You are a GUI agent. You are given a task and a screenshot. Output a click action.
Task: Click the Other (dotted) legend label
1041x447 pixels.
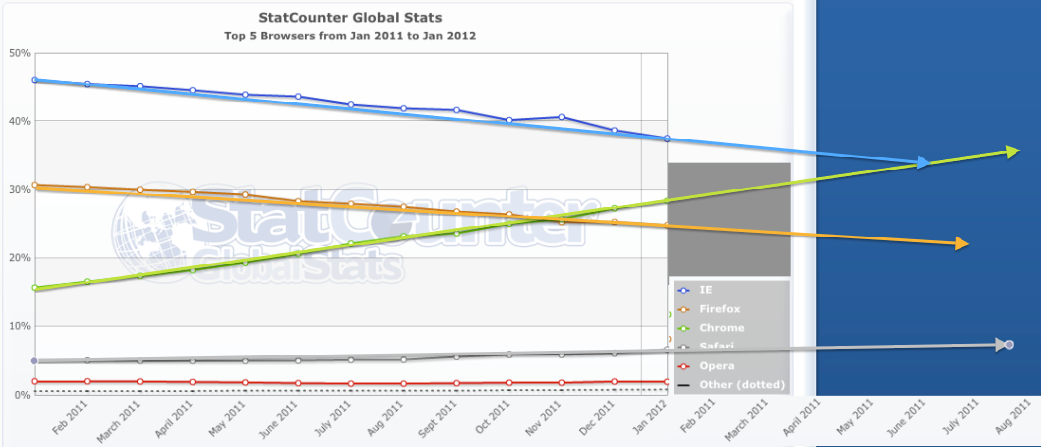[742, 385]
